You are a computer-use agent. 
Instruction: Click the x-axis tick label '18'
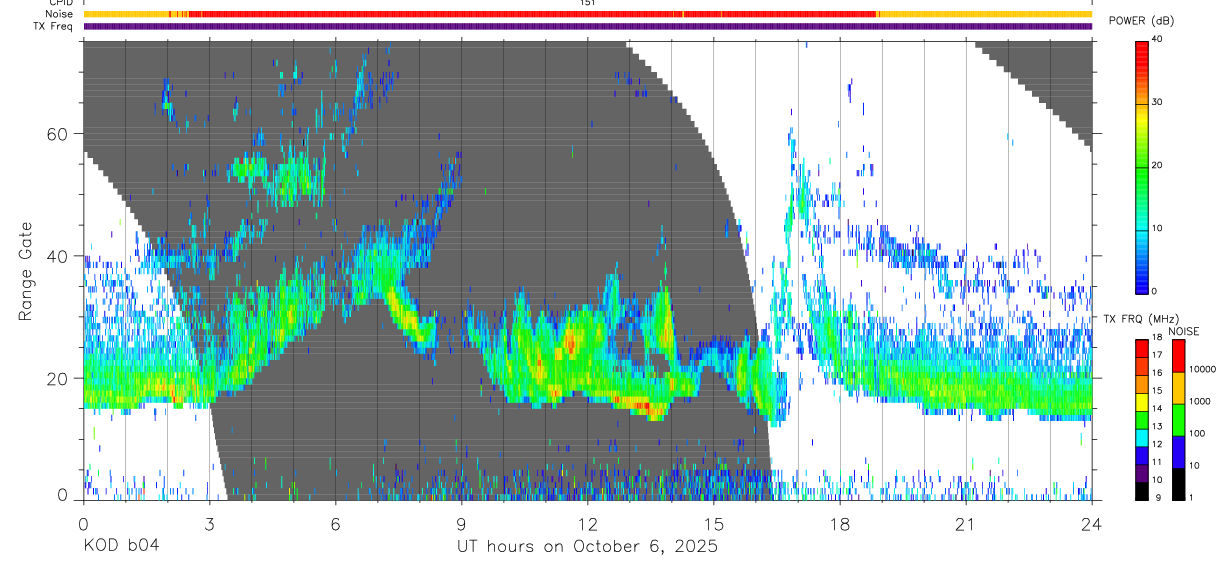pos(839,523)
